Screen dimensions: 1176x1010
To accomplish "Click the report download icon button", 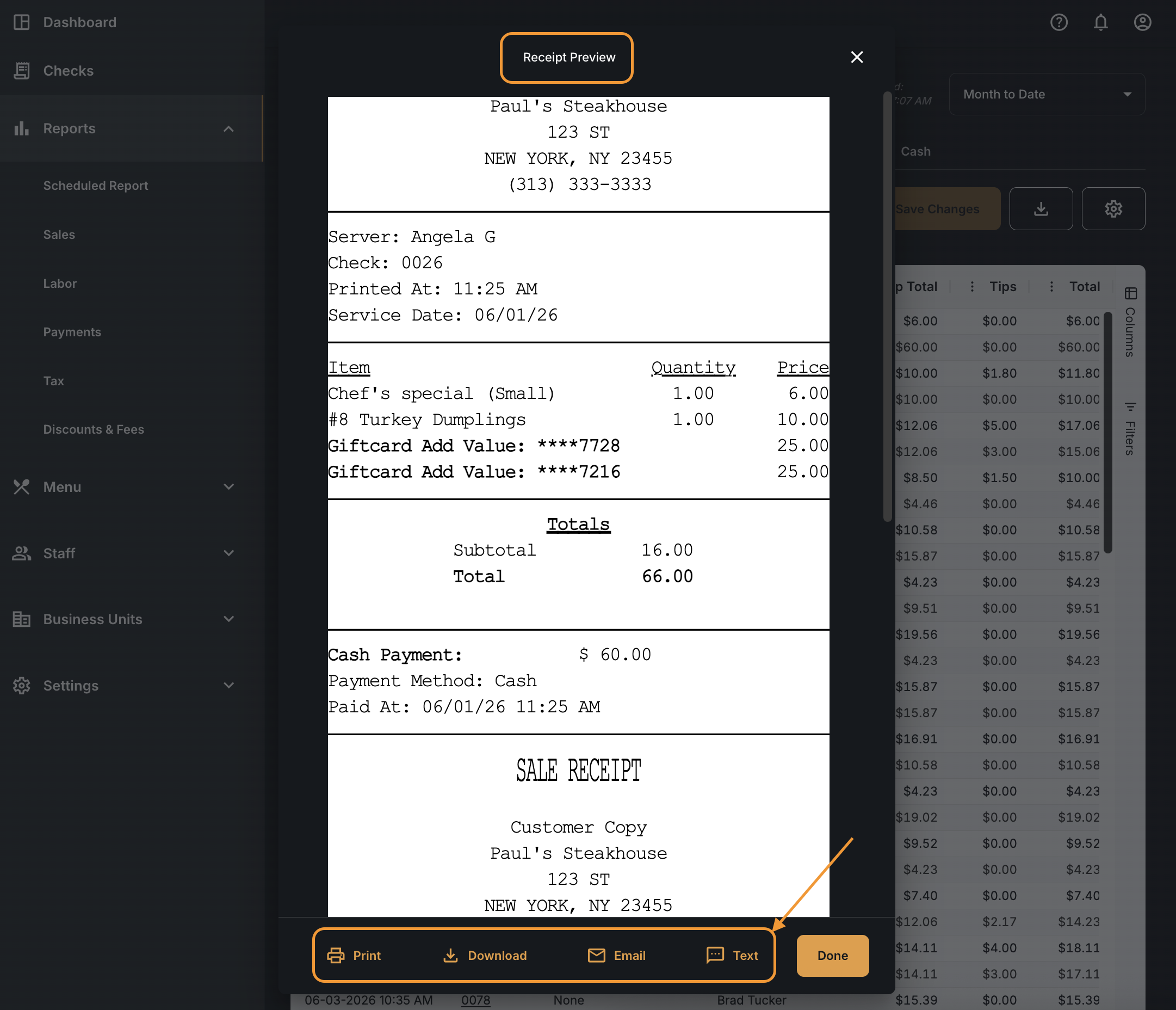I will [x=1041, y=209].
